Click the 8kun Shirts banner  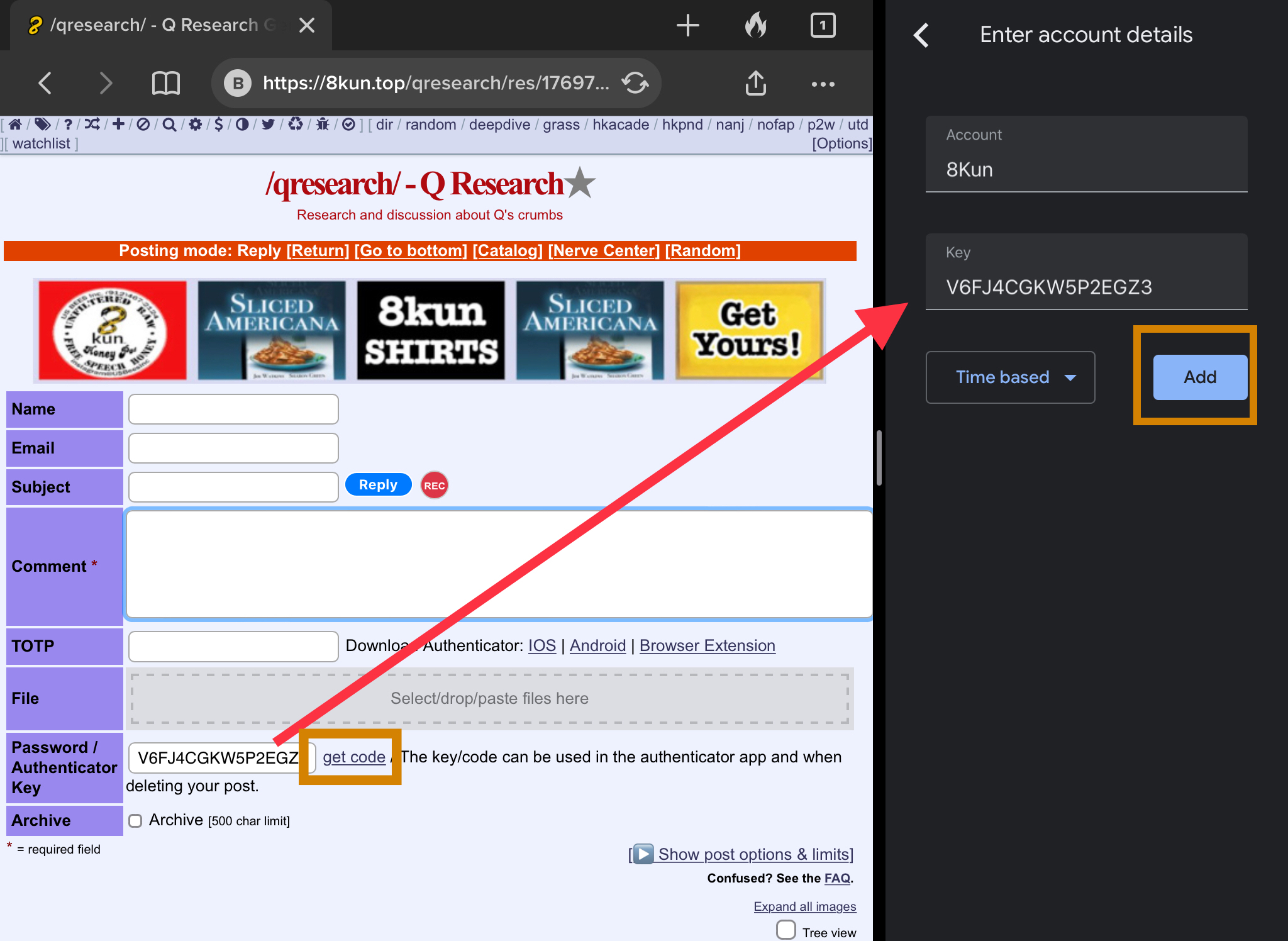[x=431, y=330]
